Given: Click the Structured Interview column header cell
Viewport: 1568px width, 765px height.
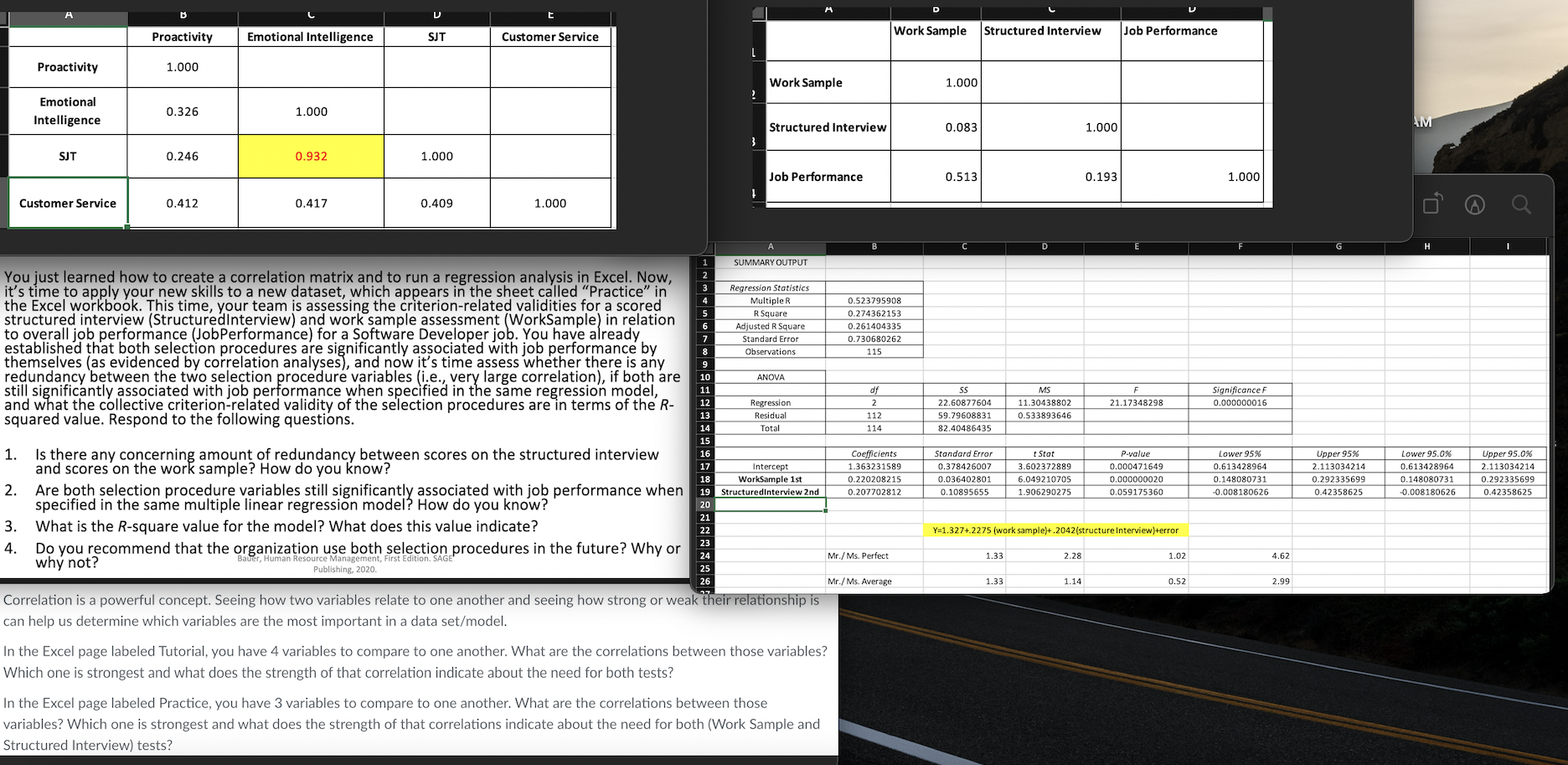Looking at the screenshot, I should 1051,39.
